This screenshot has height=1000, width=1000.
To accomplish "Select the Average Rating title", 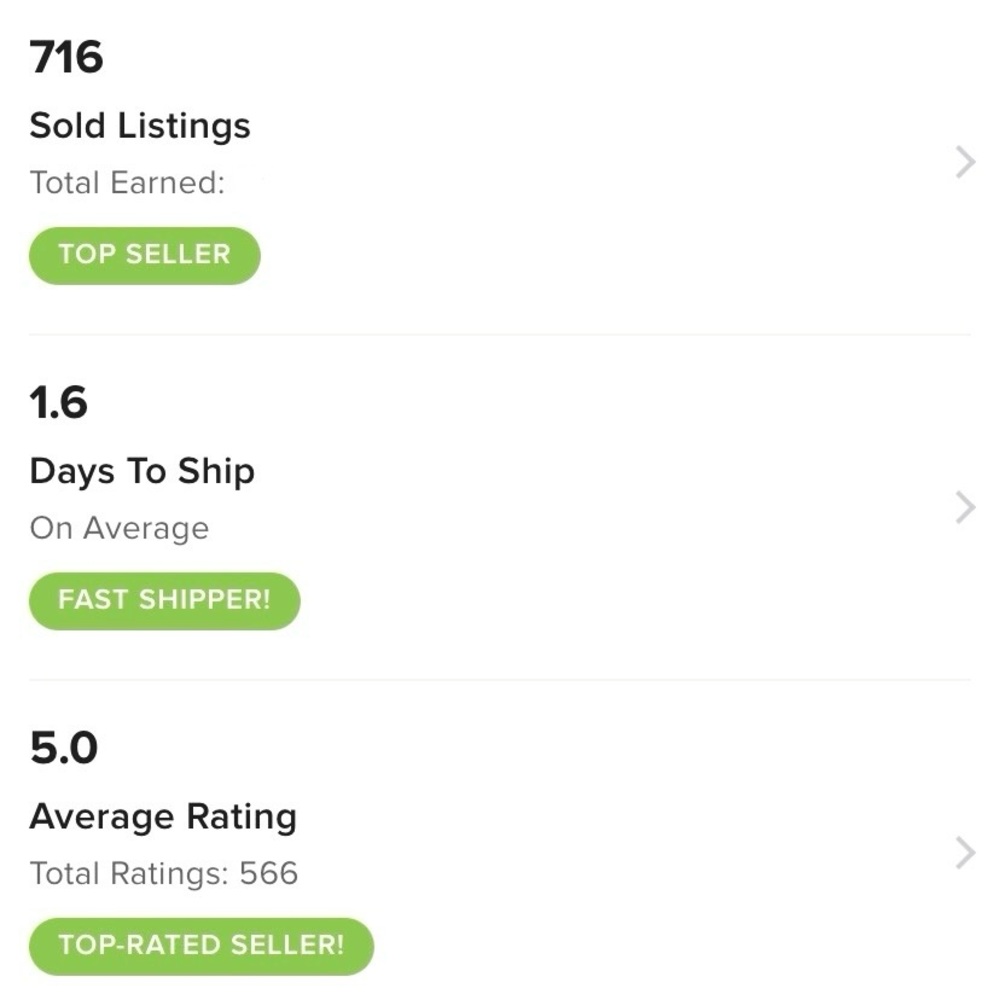I will click(x=163, y=818).
